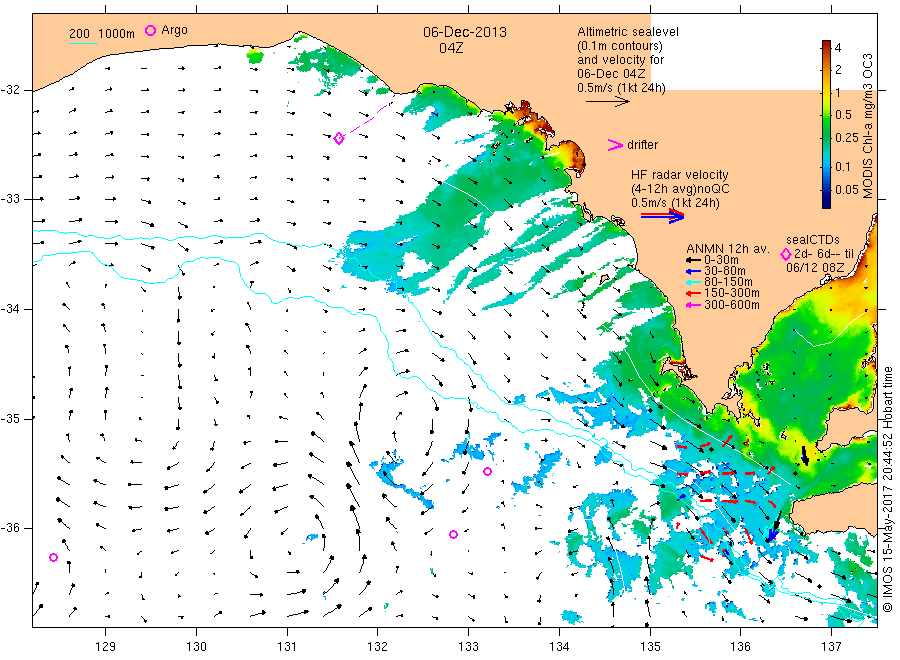Click the 04Z time label below the date
900x660 pixels.
pos(451,48)
